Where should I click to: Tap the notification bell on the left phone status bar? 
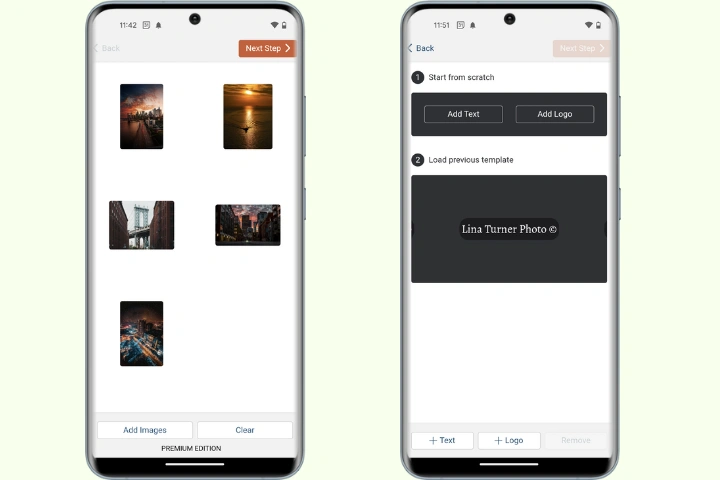tap(158, 25)
